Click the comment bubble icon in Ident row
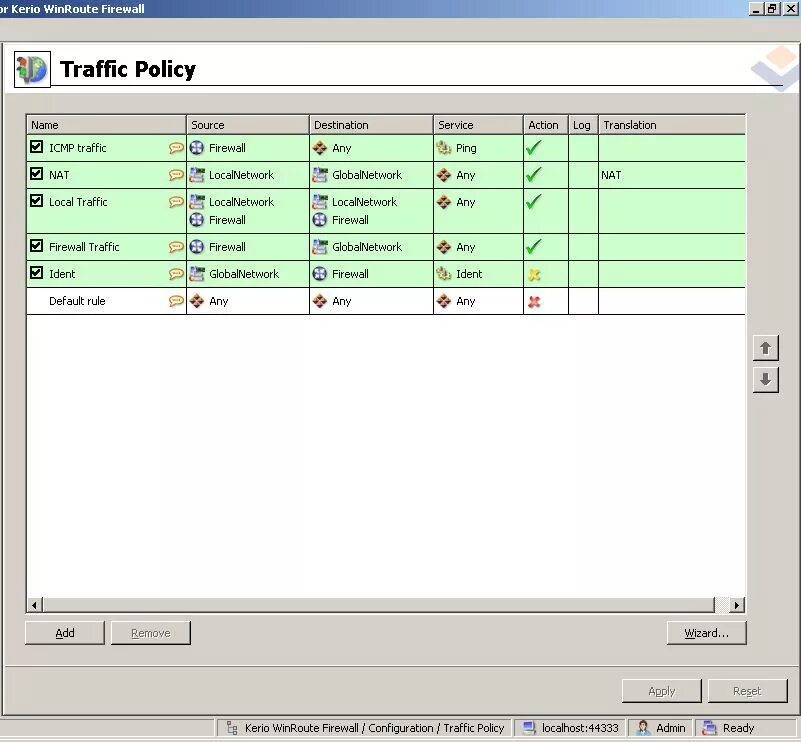 [176, 274]
